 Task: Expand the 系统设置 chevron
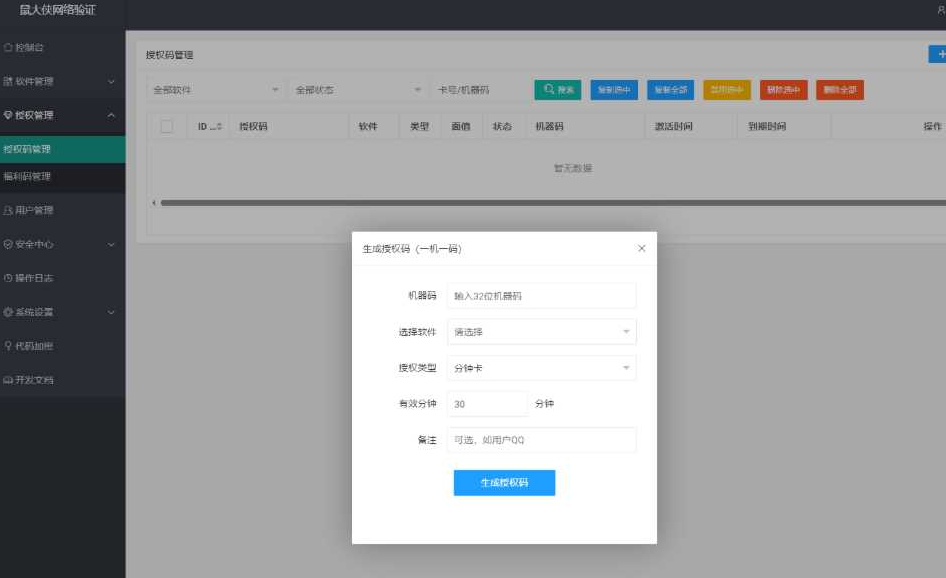coord(111,313)
